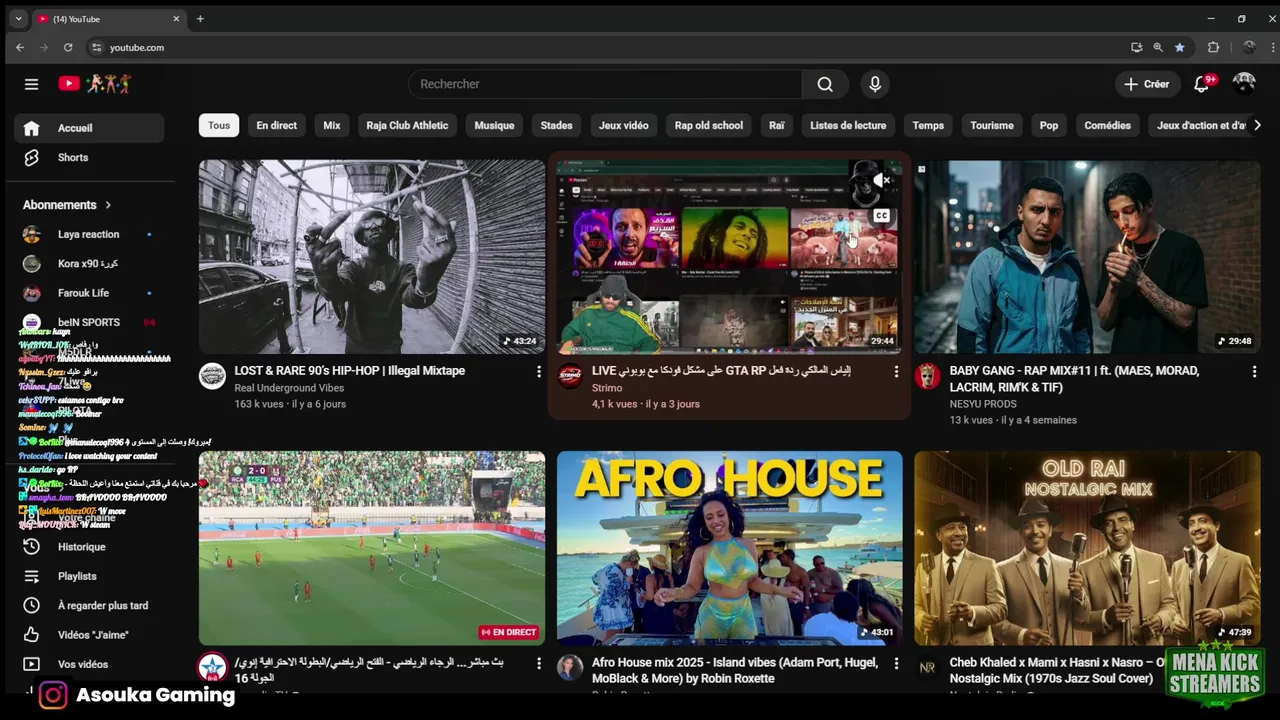Image resolution: width=1280 pixels, height=720 pixels.
Task: Open Farouk Life channel
Action: coord(89,293)
